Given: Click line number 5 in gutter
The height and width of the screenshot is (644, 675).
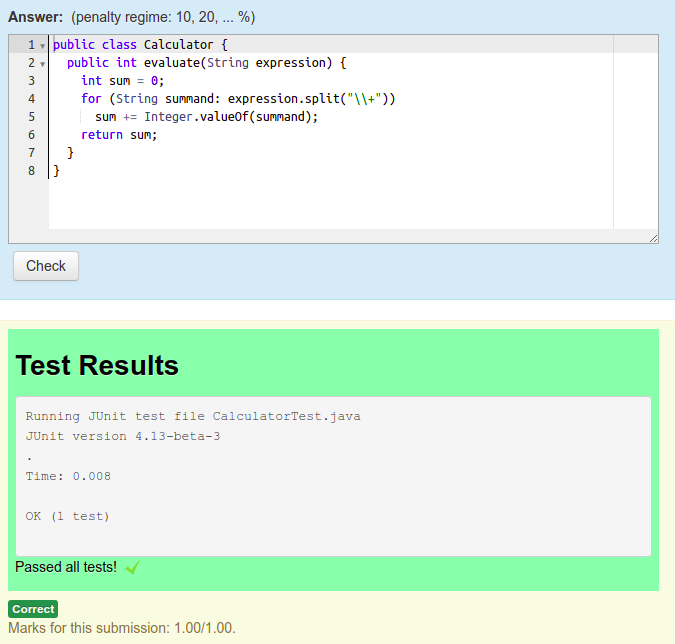Looking at the screenshot, I should 31,117.
